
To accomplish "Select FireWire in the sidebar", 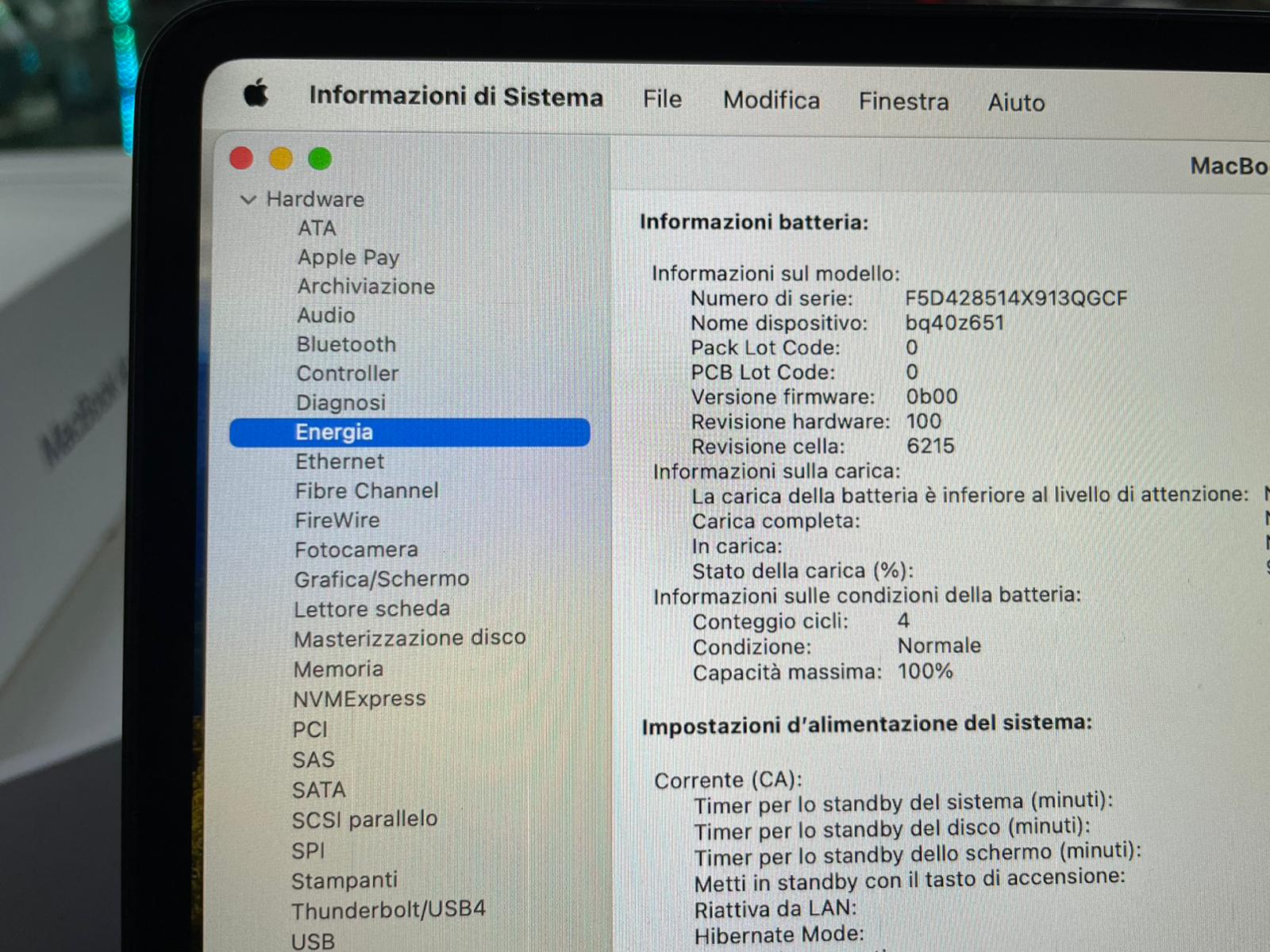I will click(337, 520).
